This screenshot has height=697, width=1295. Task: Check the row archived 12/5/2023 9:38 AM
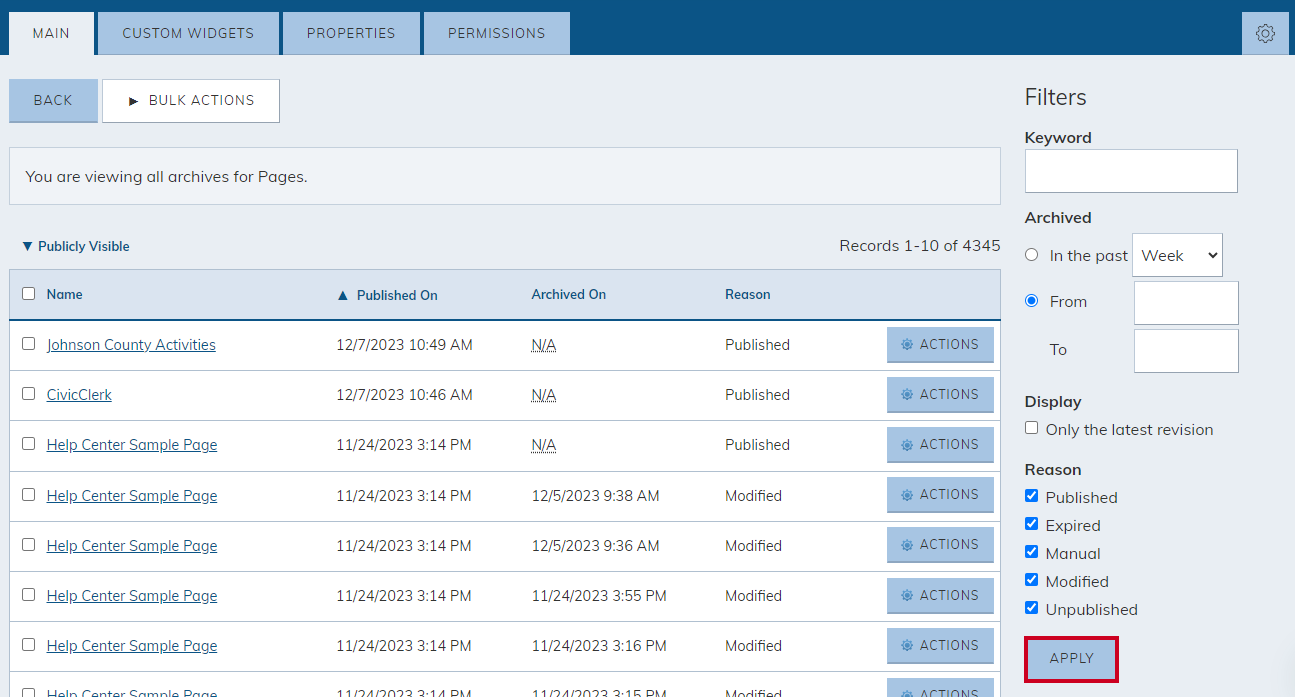(29, 495)
